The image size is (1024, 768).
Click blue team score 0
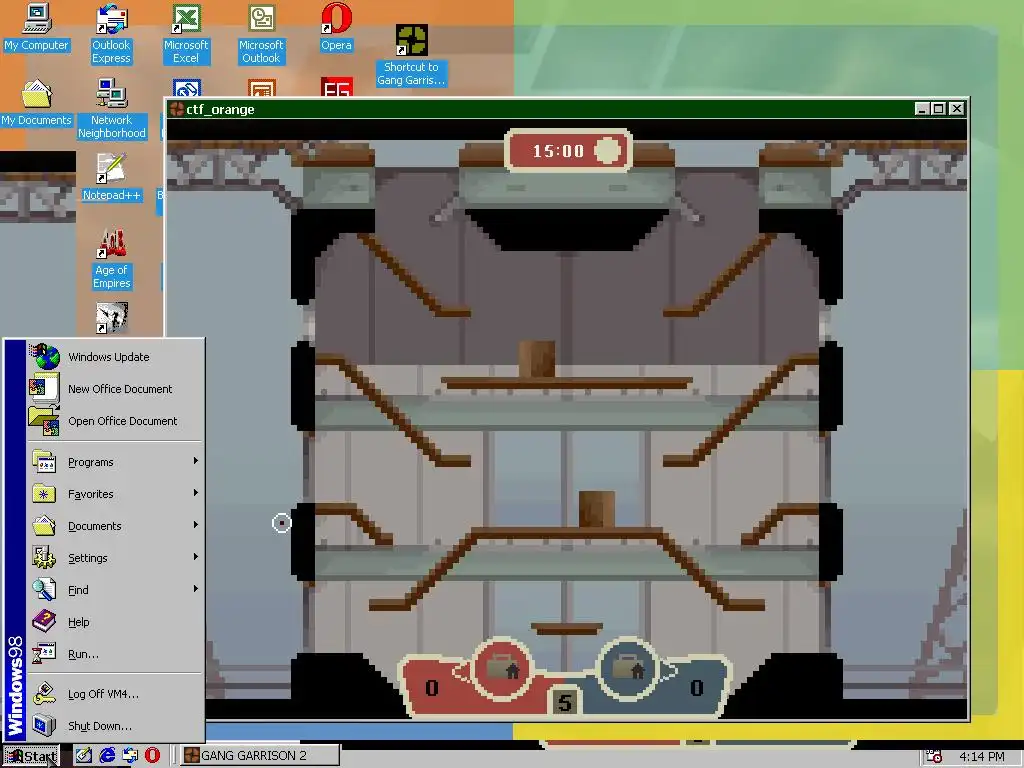point(697,688)
